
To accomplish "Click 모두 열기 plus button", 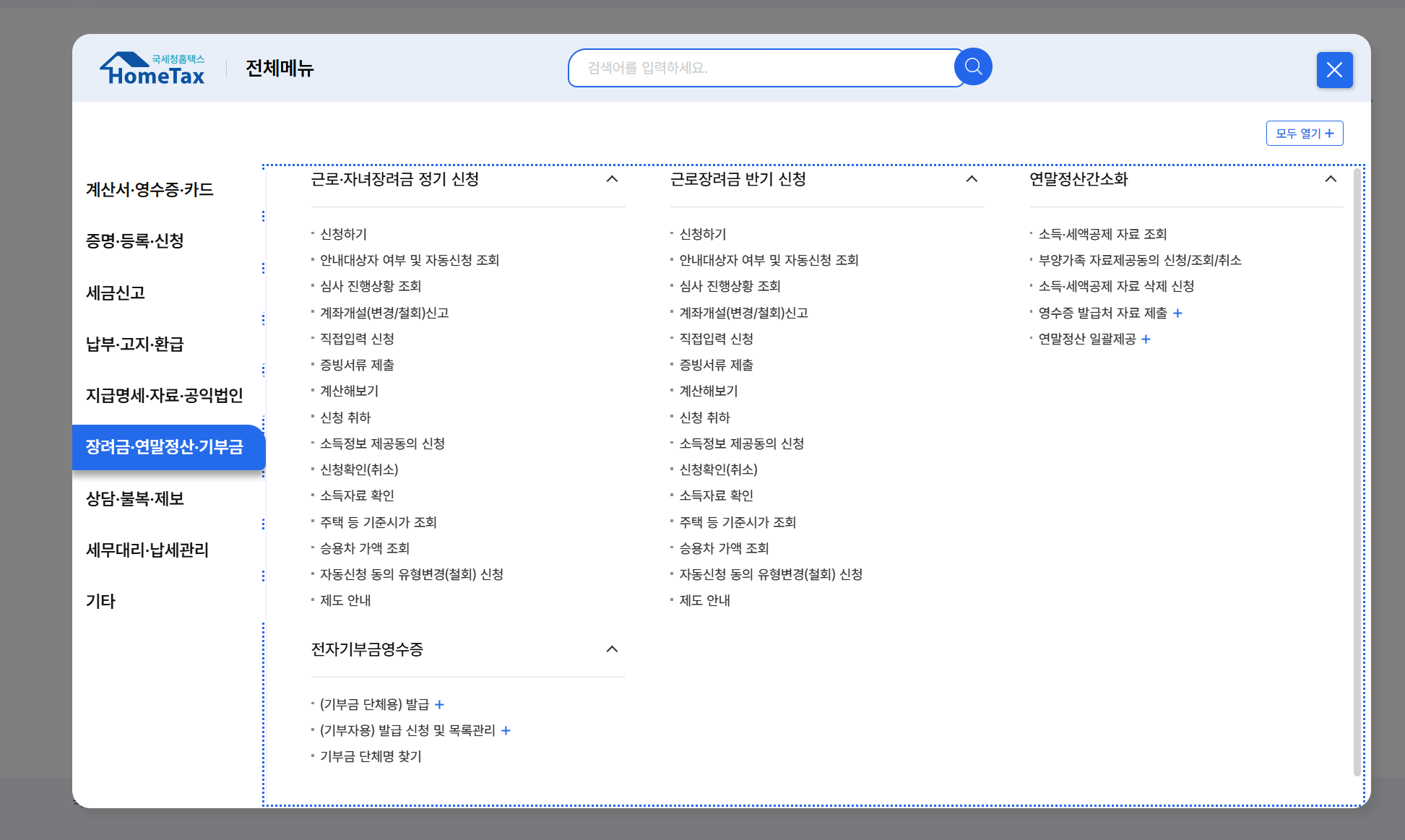I will click(x=1304, y=134).
